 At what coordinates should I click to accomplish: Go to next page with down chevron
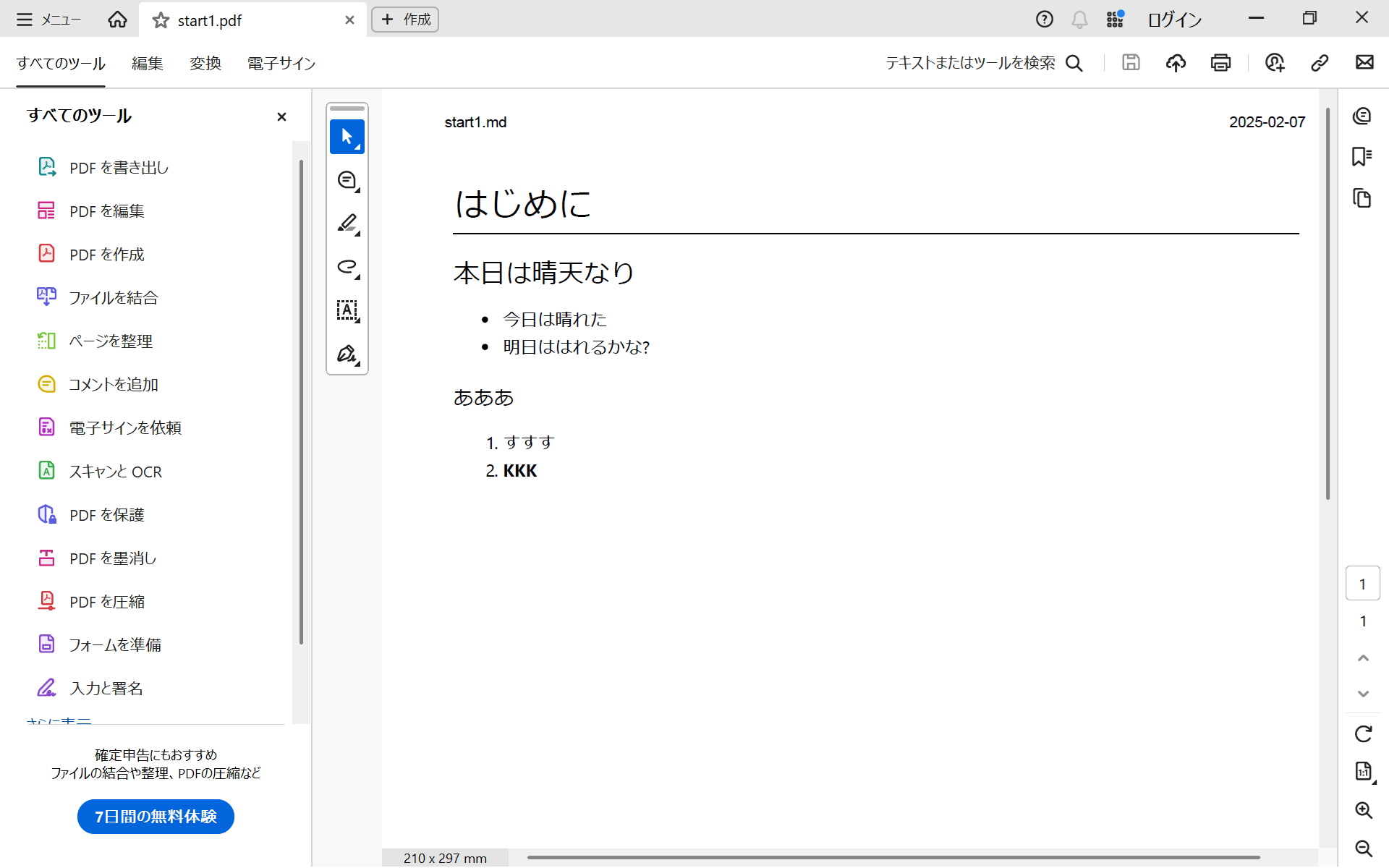click(1363, 694)
